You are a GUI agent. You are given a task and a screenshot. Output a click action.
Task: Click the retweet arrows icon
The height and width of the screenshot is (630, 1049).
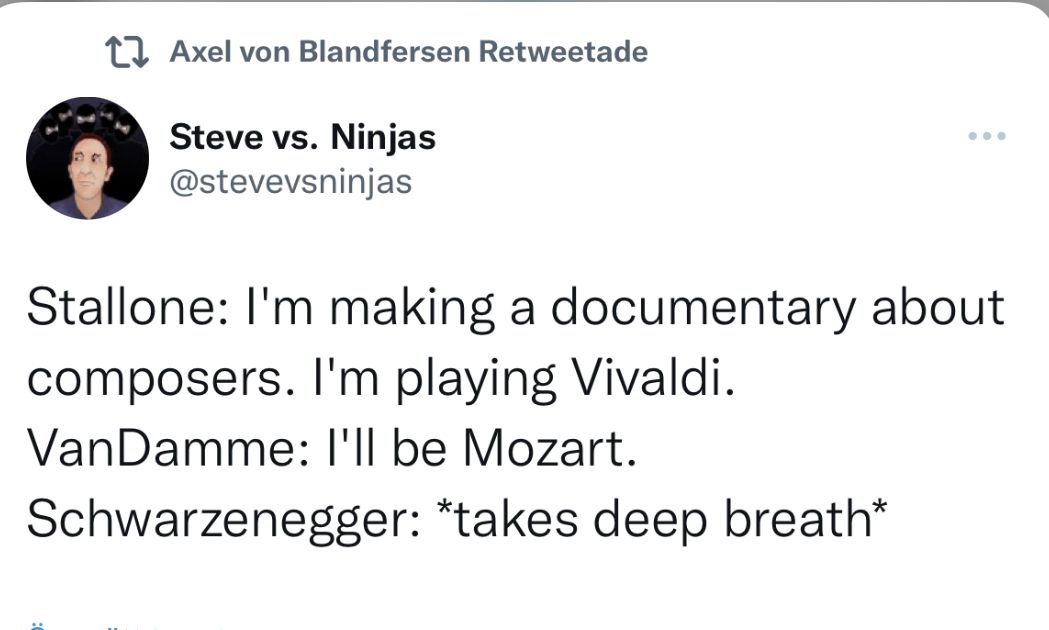click(128, 52)
